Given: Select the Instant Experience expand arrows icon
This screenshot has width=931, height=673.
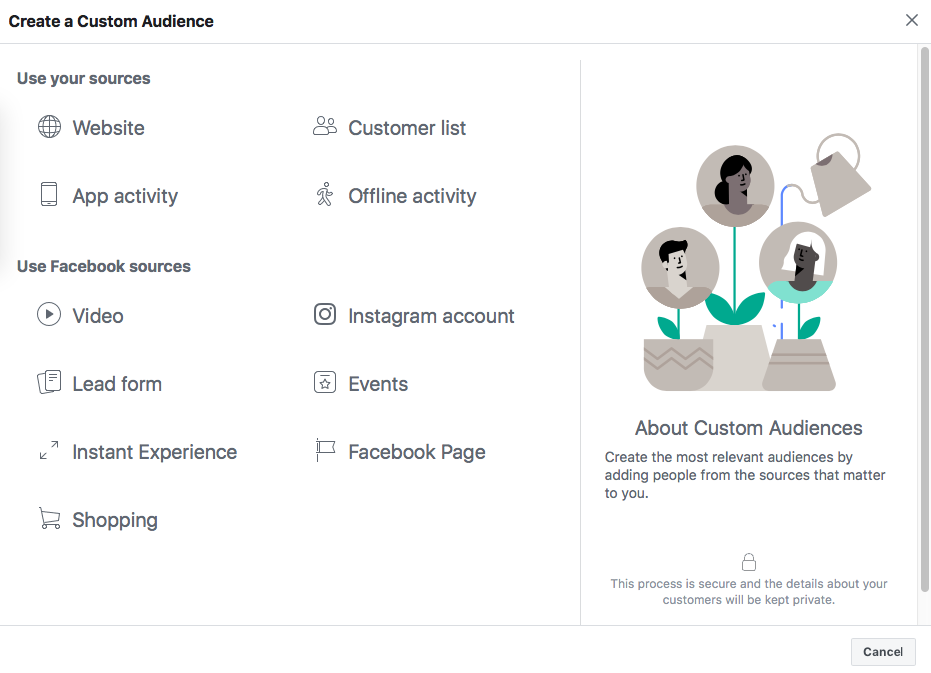Looking at the screenshot, I should (49, 450).
